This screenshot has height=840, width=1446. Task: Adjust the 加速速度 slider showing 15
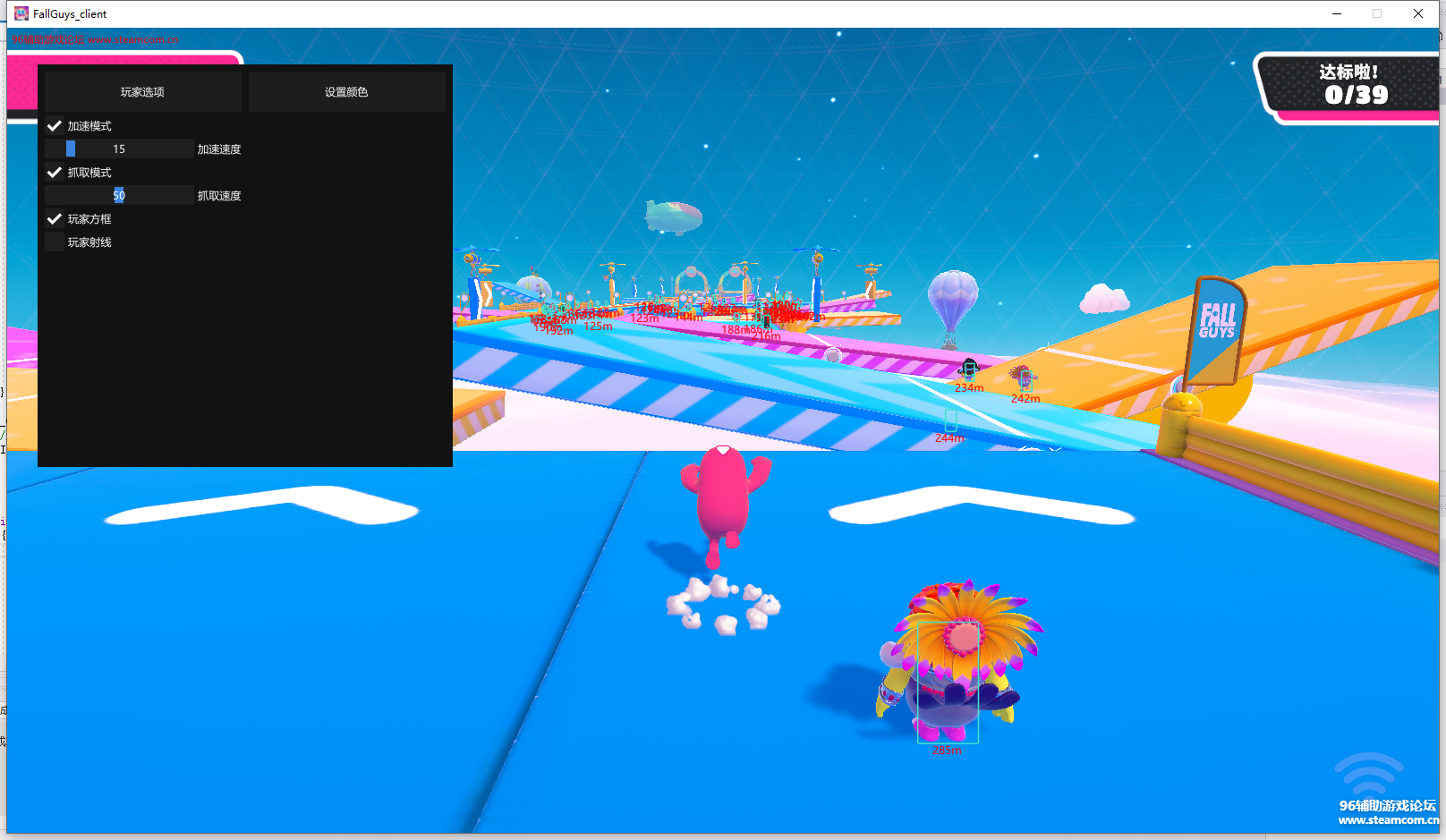pyautogui.click(x=119, y=149)
